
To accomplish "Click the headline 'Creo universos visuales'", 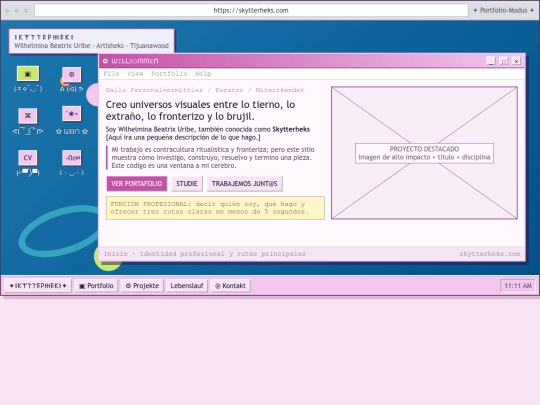I will pyautogui.click(x=200, y=110).
